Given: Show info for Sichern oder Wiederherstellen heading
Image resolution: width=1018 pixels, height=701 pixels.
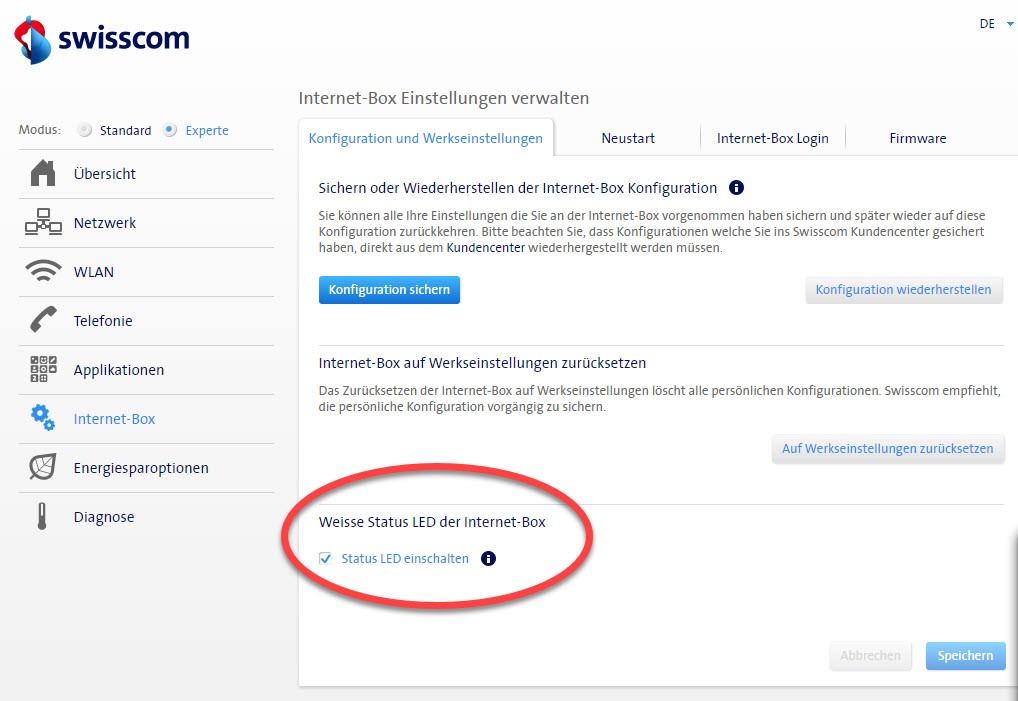Looking at the screenshot, I should pos(737,188).
